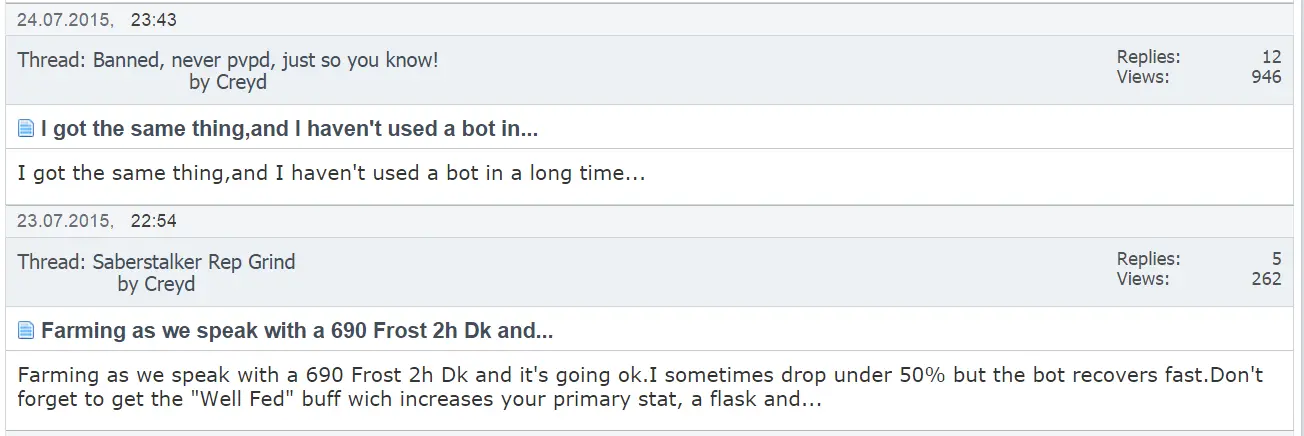Open thread "Banned, never pvpd, just so you know!"
Viewport: 1304px width, 436px height.
(265, 60)
